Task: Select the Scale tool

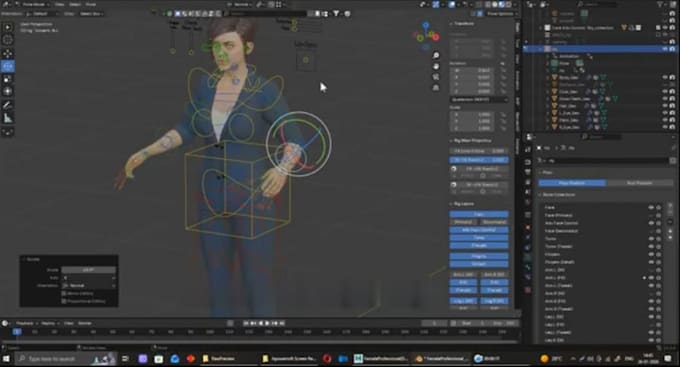Action: pyautogui.click(x=7, y=79)
